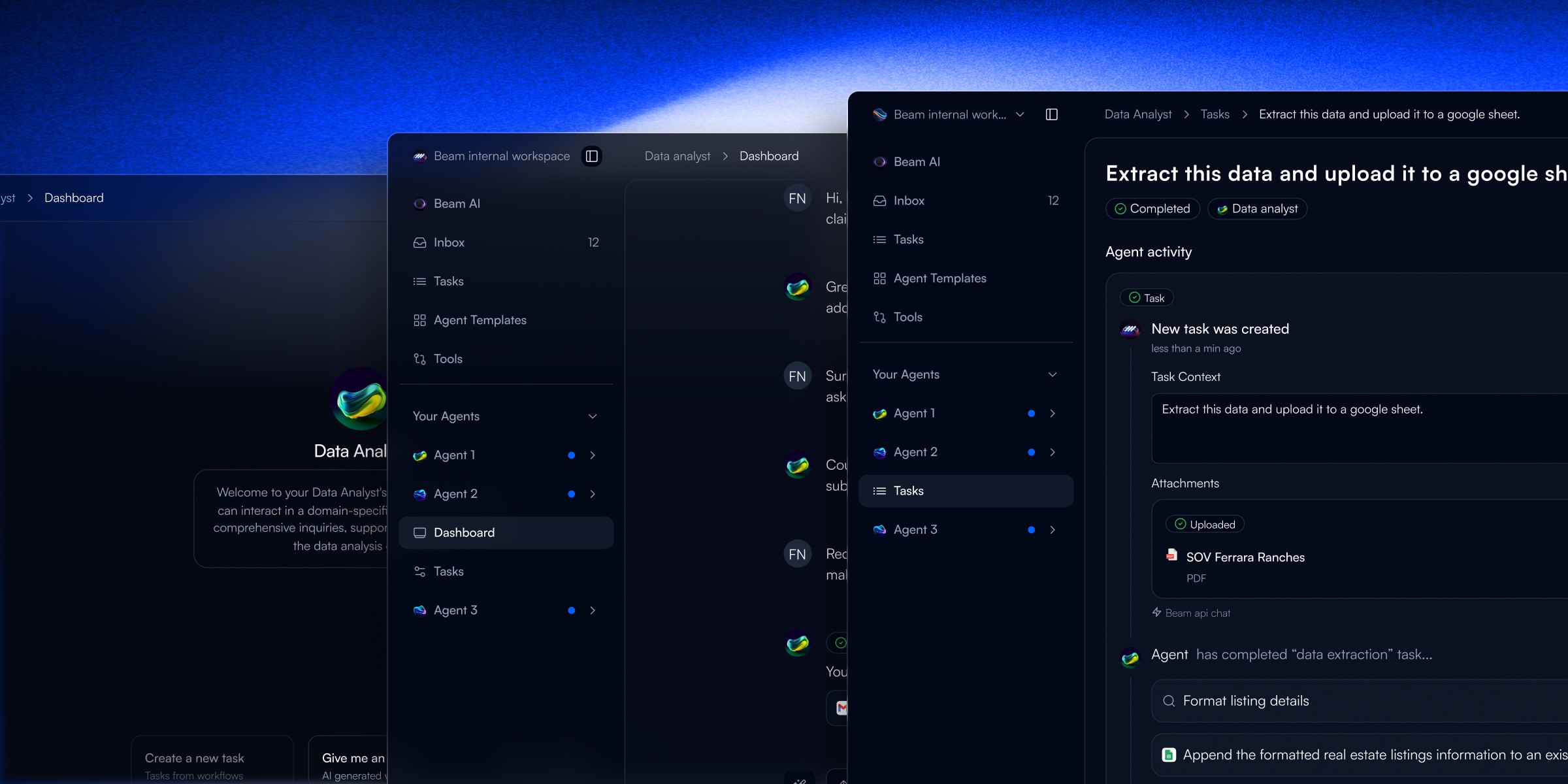Toggle sidebar panel icon in right window
1568x784 pixels.
[x=1052, y=114]
